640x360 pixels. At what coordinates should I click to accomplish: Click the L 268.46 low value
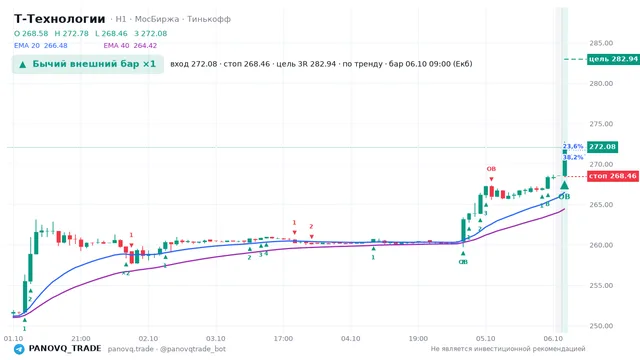click(111, 33)
